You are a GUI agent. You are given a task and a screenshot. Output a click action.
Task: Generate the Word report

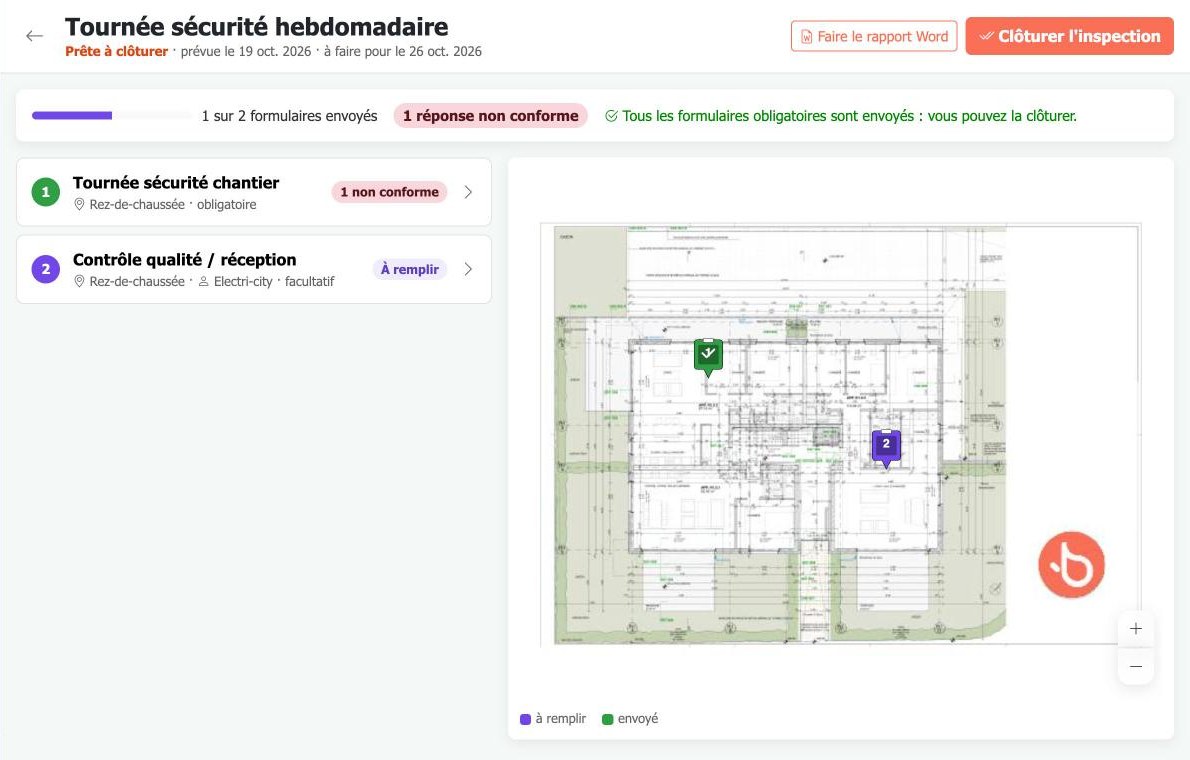click(x=874, y=36)
